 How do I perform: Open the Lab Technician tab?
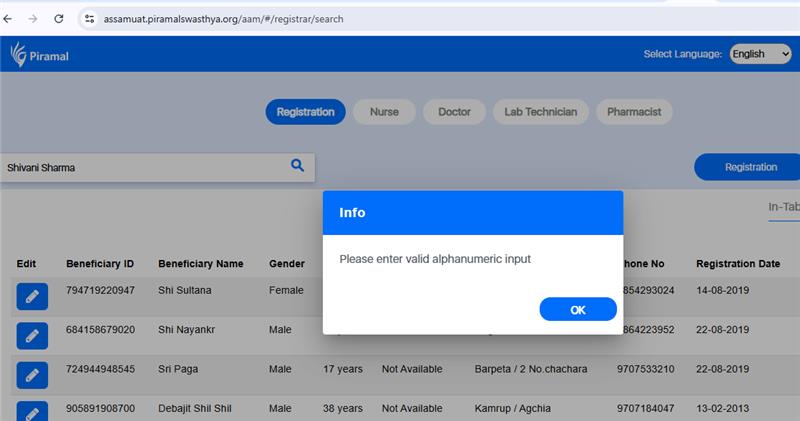pyautogui.click(x=540, y=112)
